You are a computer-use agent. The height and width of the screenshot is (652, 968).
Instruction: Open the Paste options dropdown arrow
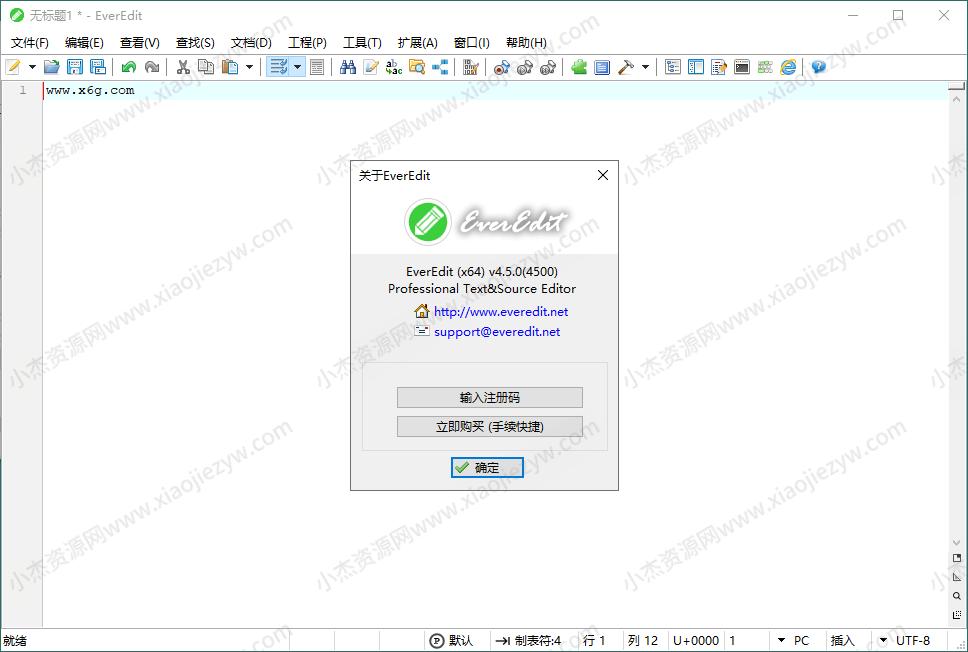(x=249, y=67)
